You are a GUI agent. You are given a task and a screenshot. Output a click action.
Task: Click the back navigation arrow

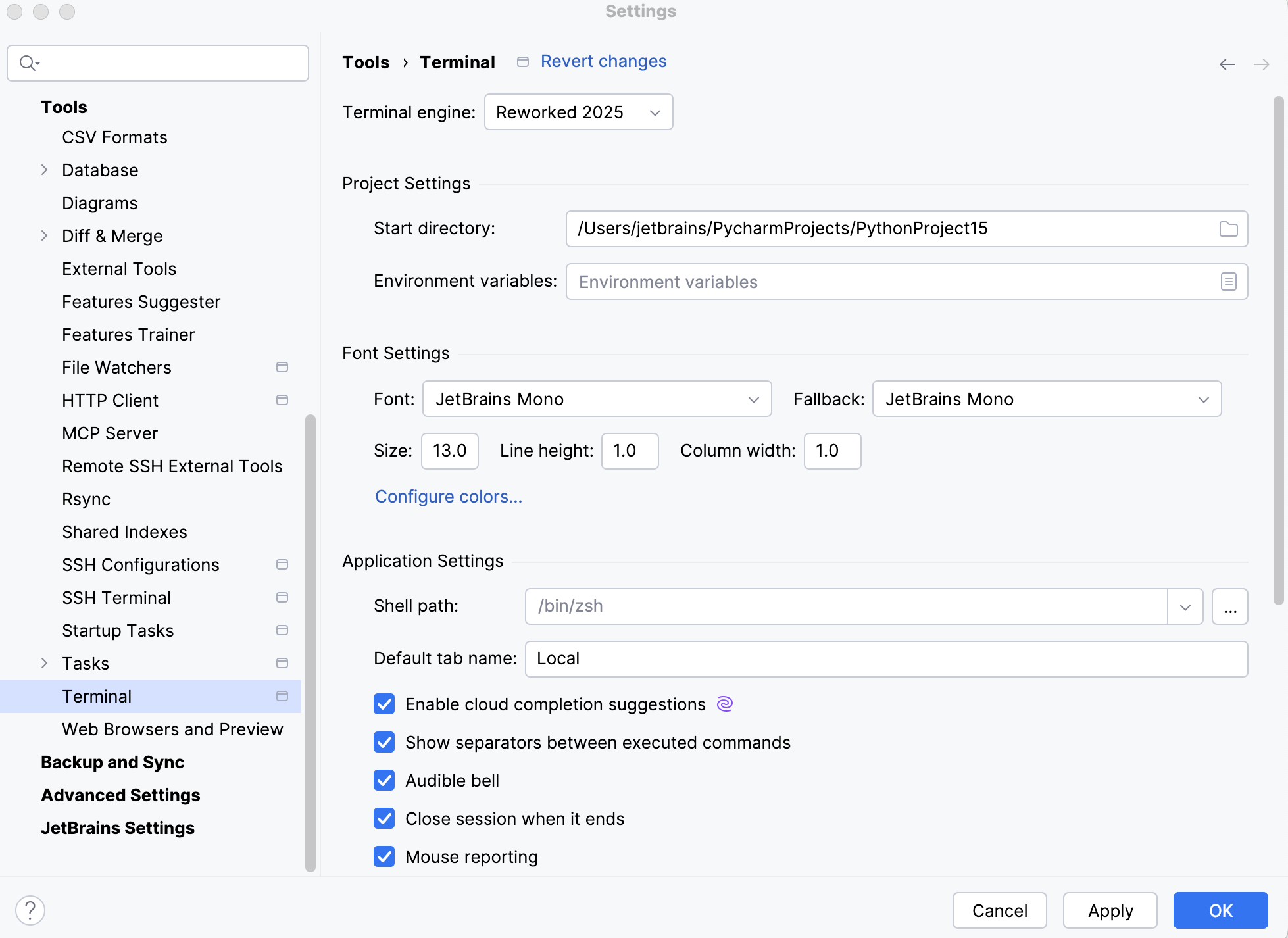pyautogui.click(x=1227, y=64)
